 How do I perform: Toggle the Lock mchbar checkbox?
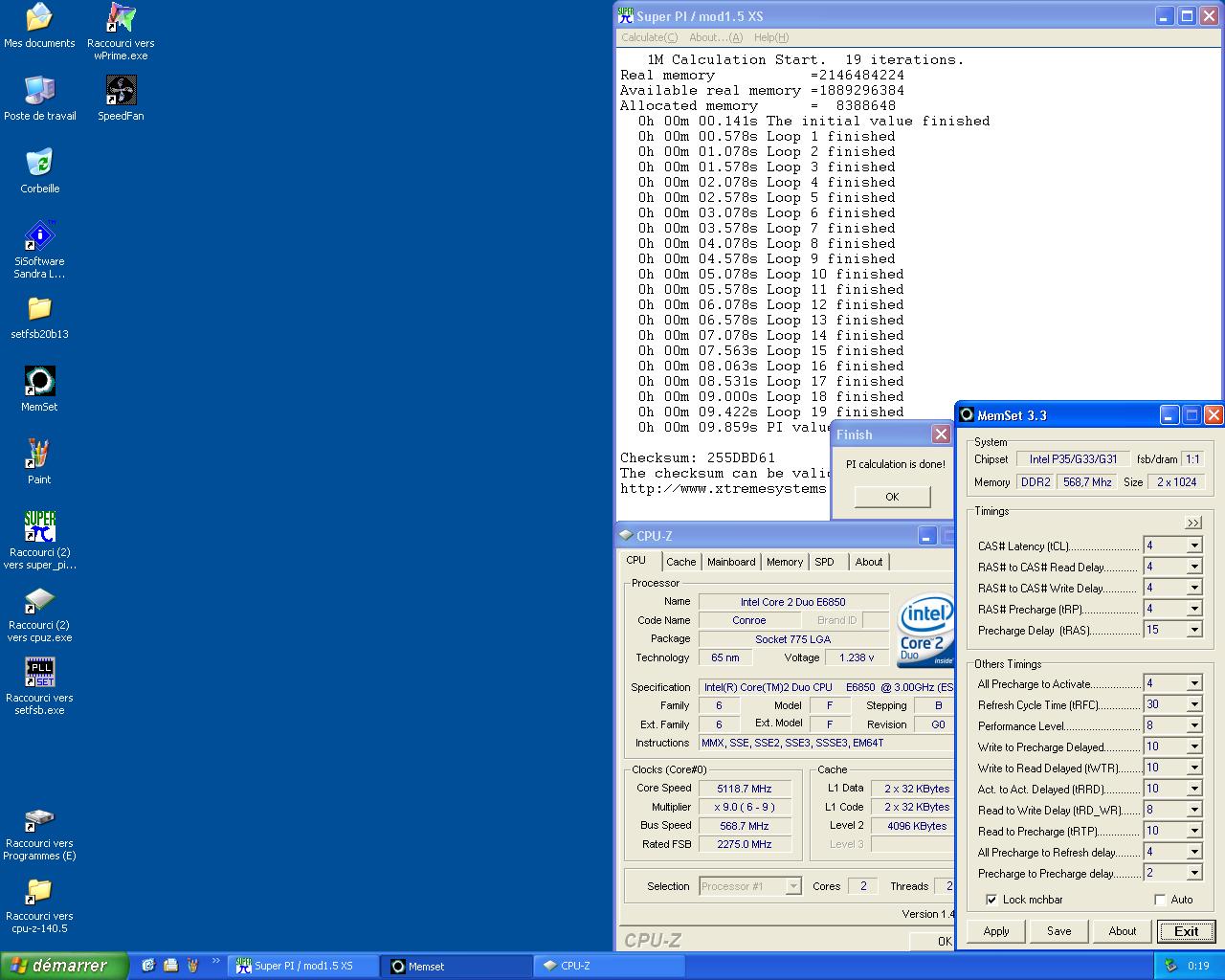click(x=991, y=900)
